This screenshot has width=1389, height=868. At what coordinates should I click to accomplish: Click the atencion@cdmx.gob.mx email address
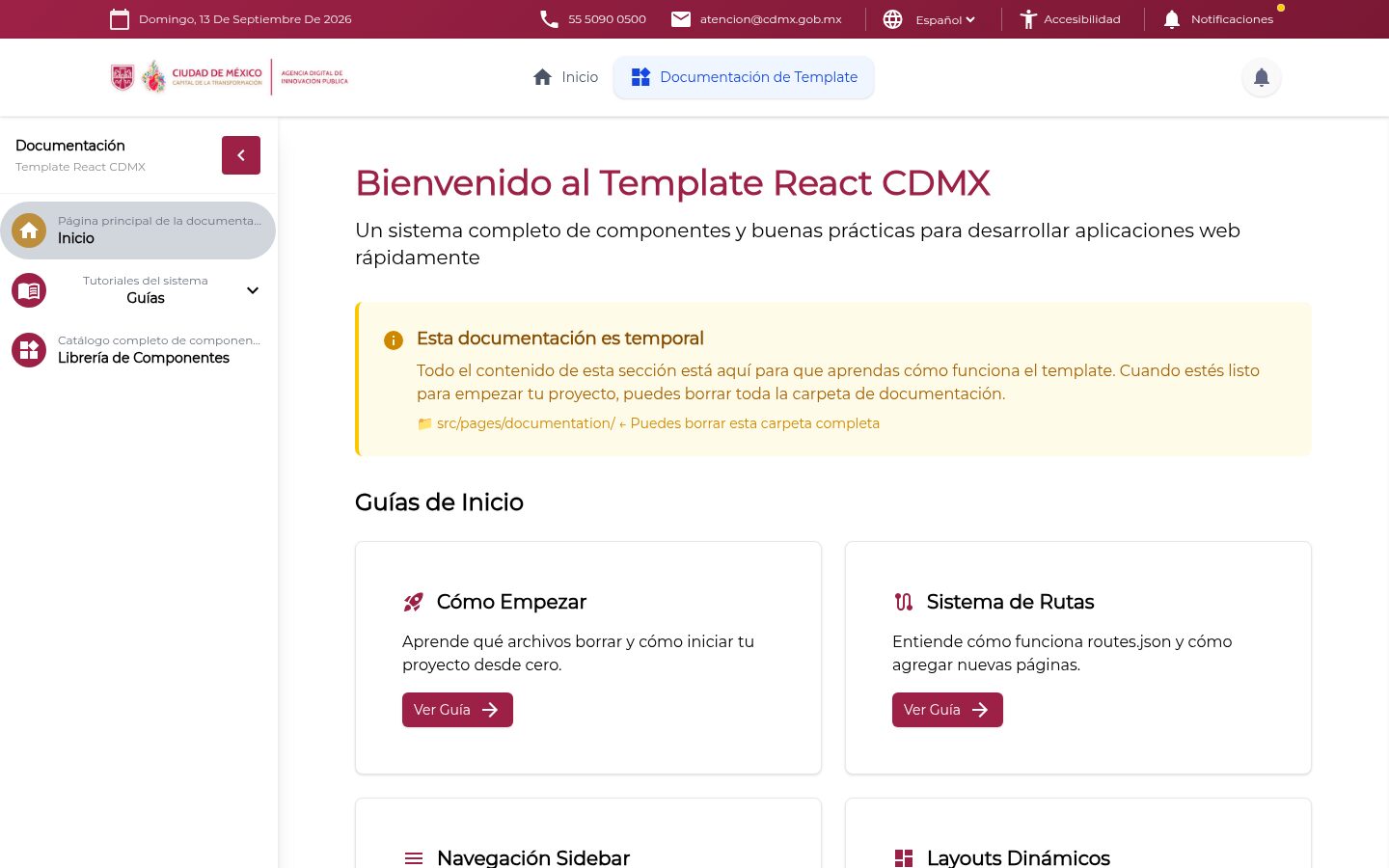tap(771, 19)
